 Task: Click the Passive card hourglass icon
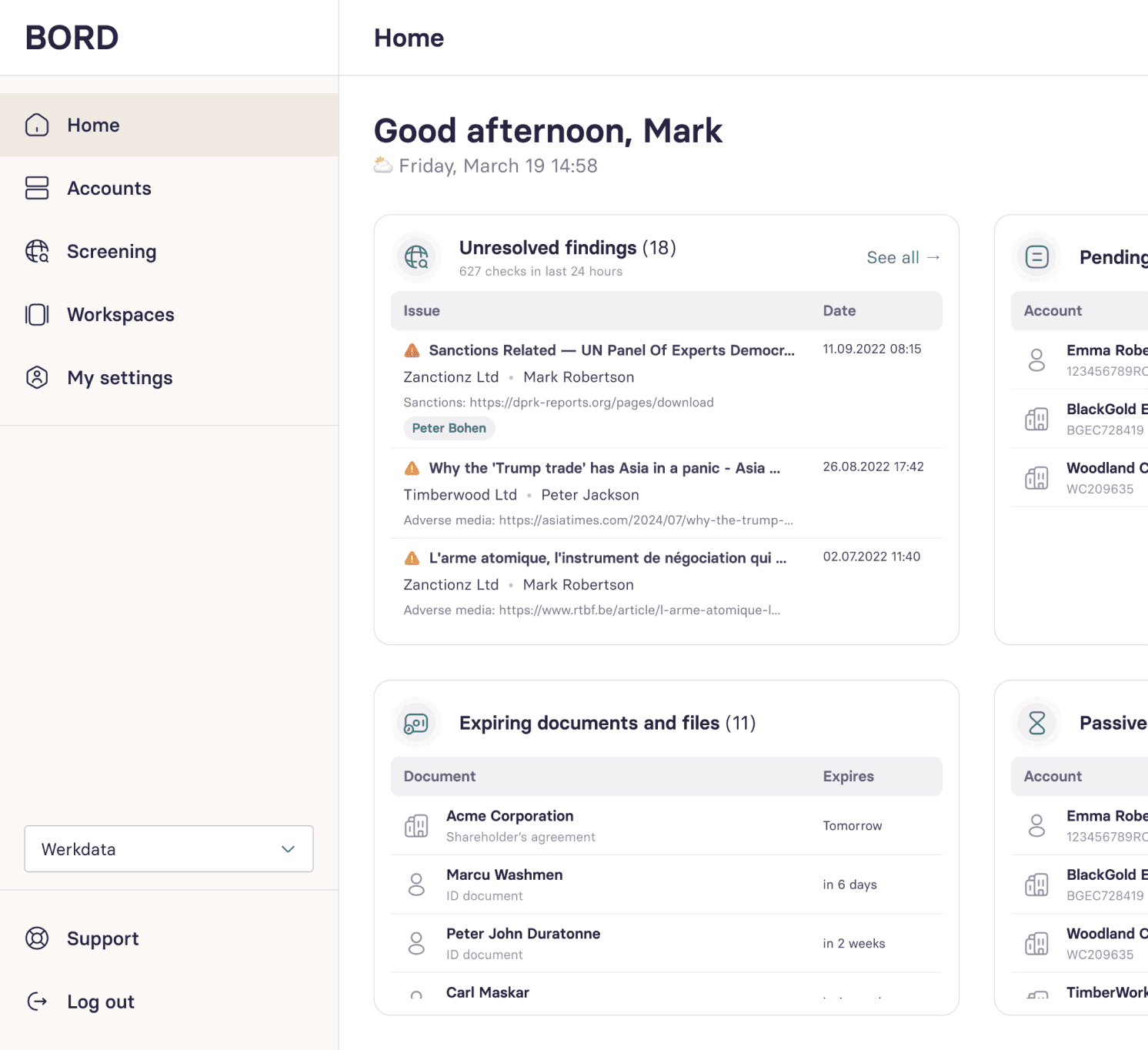(1037, 723)
